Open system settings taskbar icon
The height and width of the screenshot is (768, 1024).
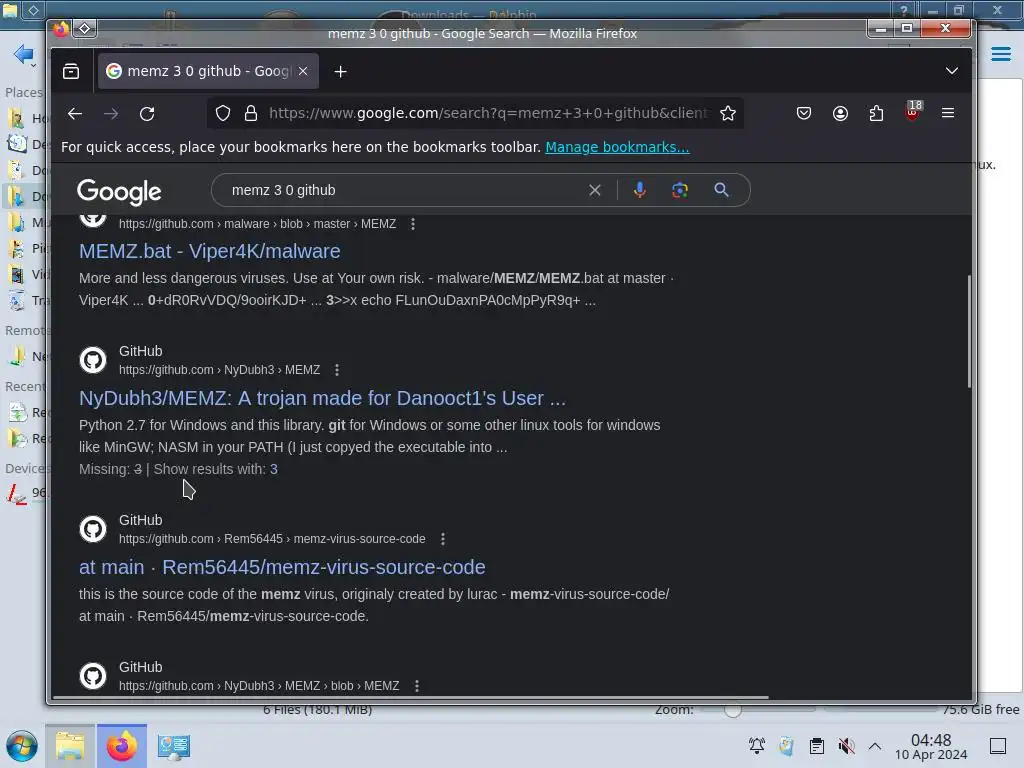(x=173, y=746)
